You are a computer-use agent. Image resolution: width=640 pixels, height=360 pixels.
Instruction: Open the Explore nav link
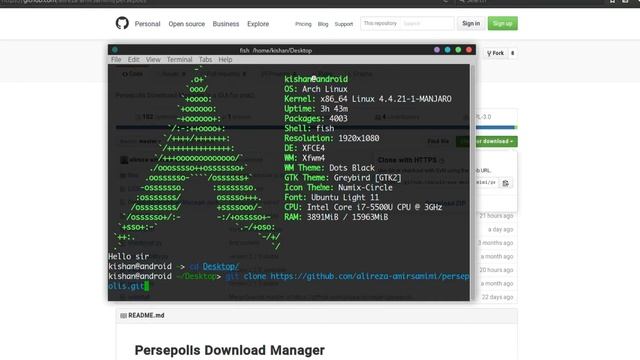(258, 24)
